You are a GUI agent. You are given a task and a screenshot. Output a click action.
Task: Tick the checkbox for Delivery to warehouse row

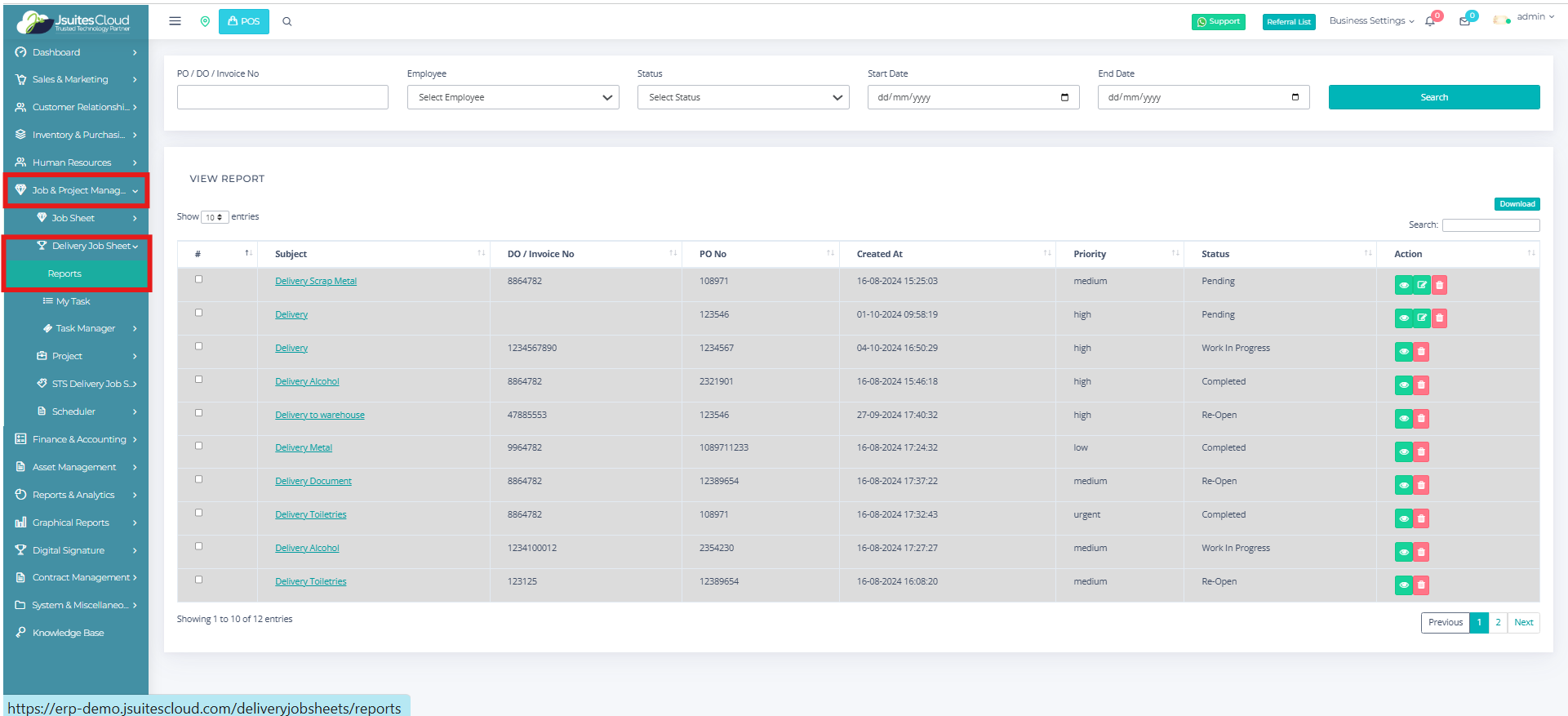tap(198, 413)
